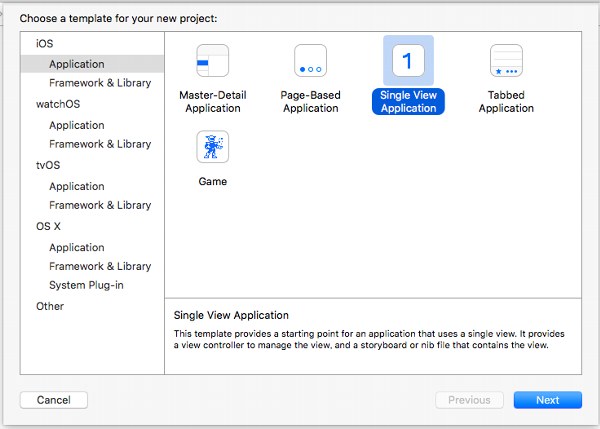Click the Single View Application label text
Viewport: 600px width, 429px height.
point(408,101)
